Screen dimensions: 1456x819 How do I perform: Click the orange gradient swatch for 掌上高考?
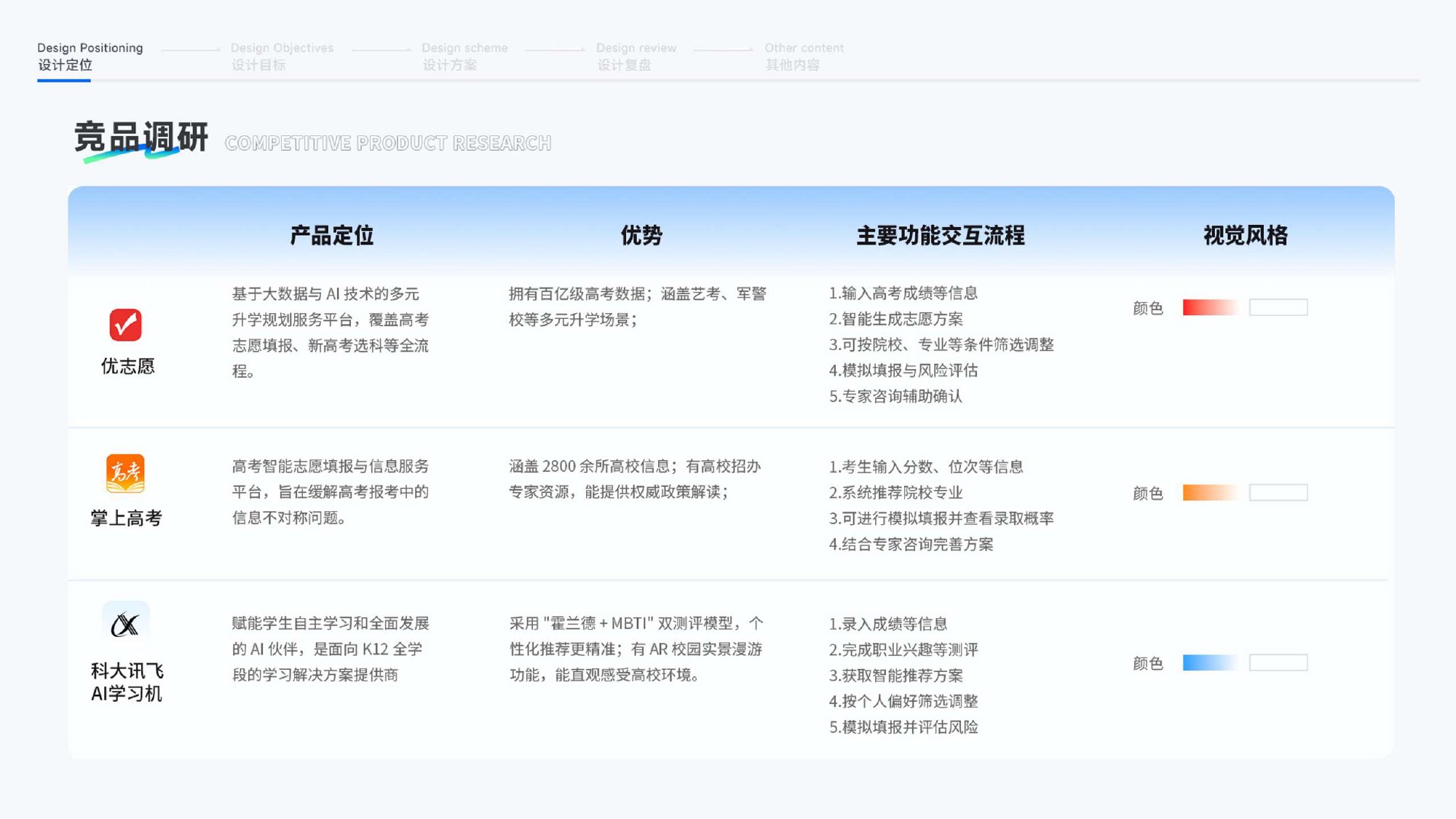[1210, 492]
